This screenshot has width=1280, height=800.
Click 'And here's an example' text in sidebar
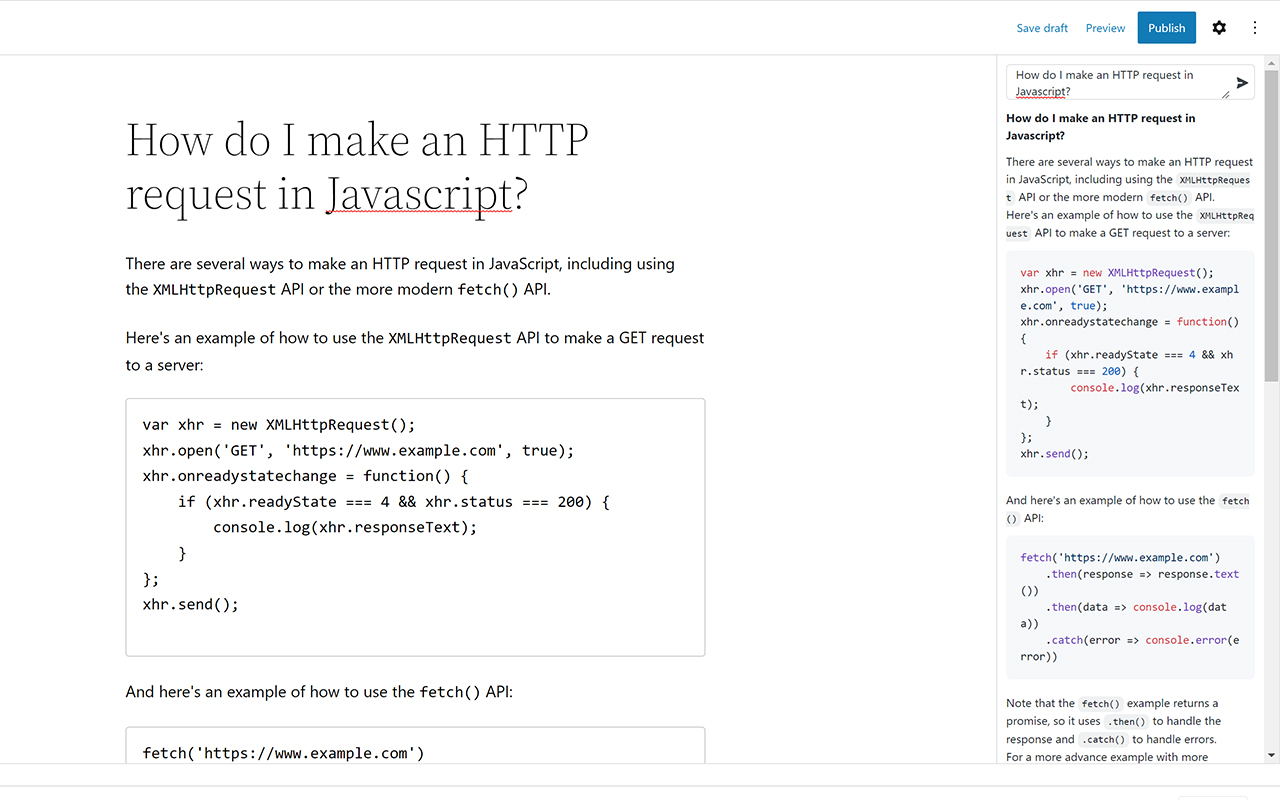[1128, 509]
